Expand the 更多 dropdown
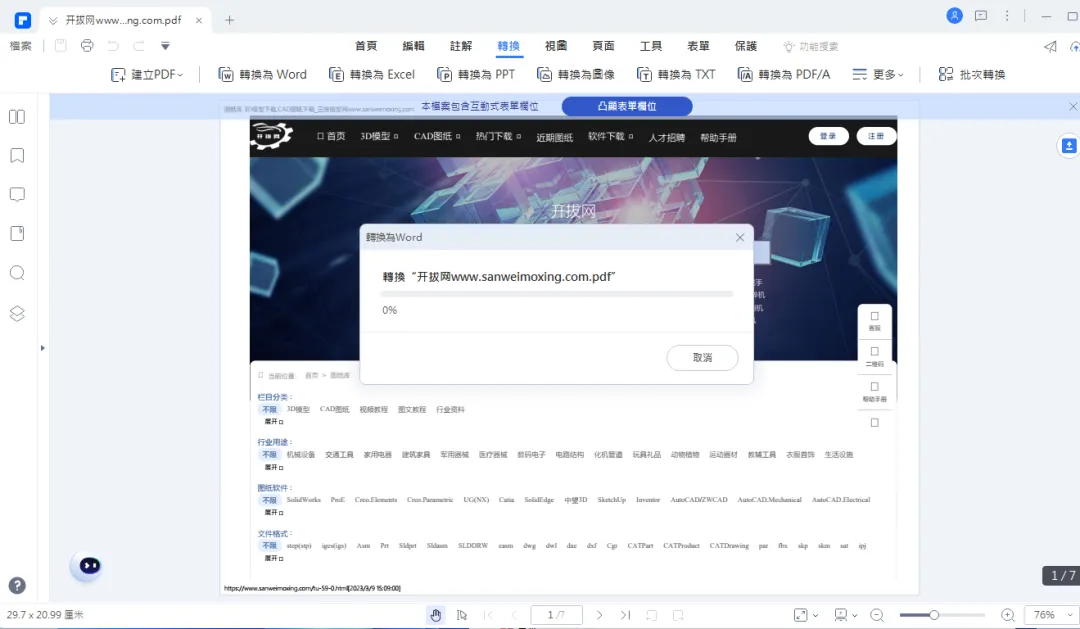1080x629 pixels. (x=878, y=74)
